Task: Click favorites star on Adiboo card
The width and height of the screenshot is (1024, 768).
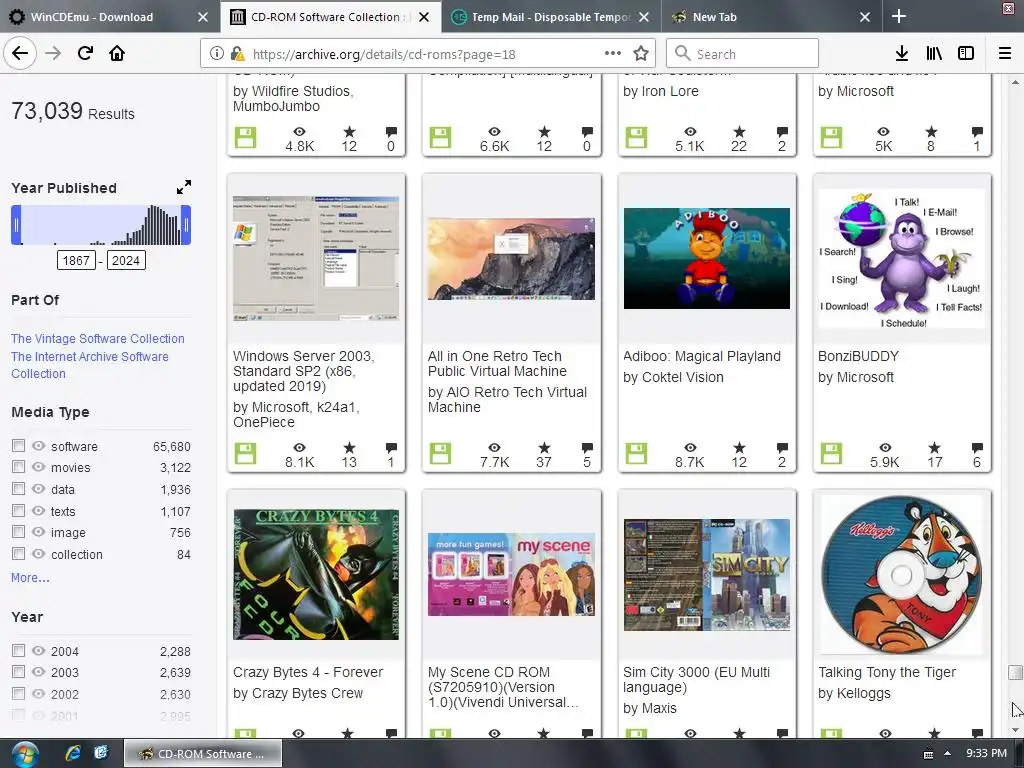Action: (739, 448)
